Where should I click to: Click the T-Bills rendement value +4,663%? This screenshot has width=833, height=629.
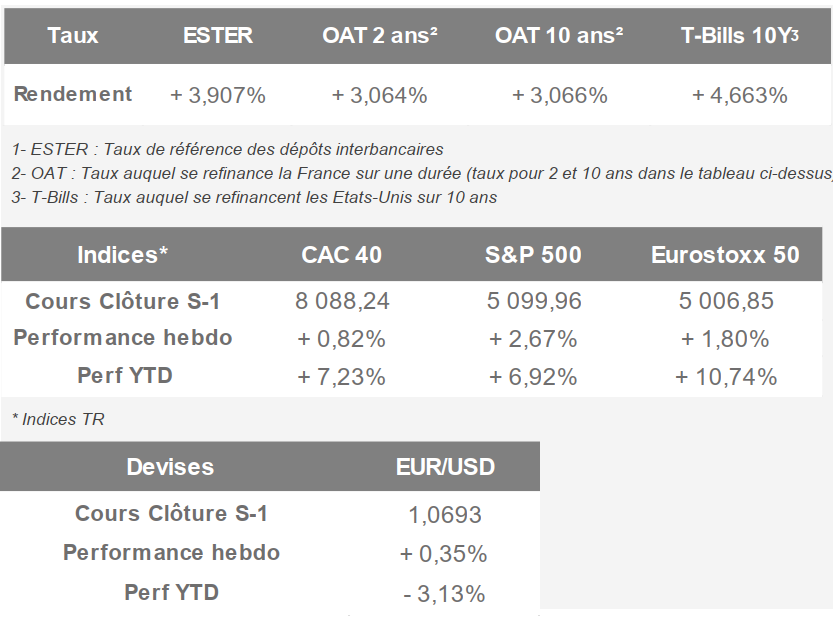click(x=739, y=96)
